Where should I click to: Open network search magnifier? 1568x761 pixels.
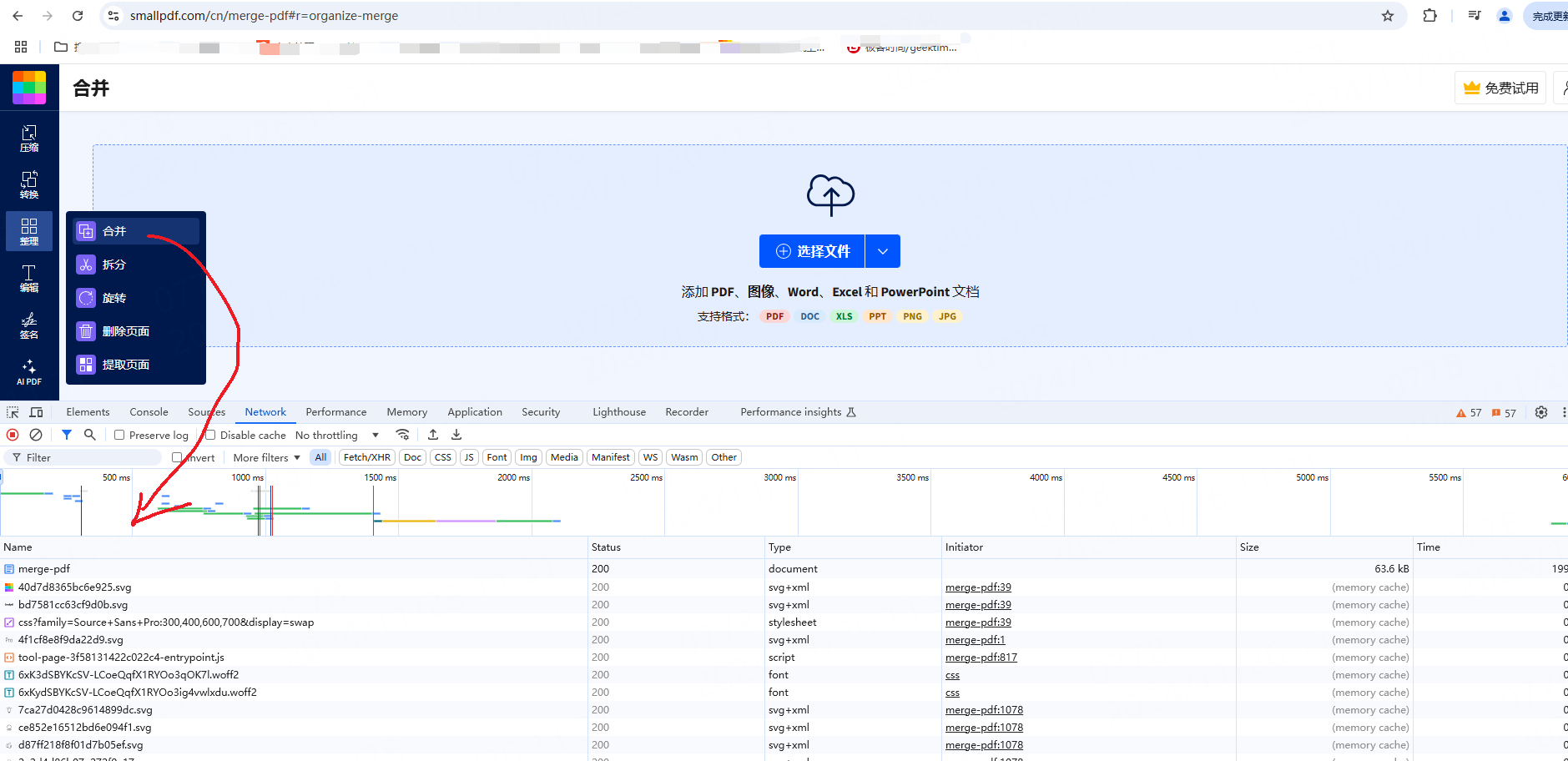(90, 435)
